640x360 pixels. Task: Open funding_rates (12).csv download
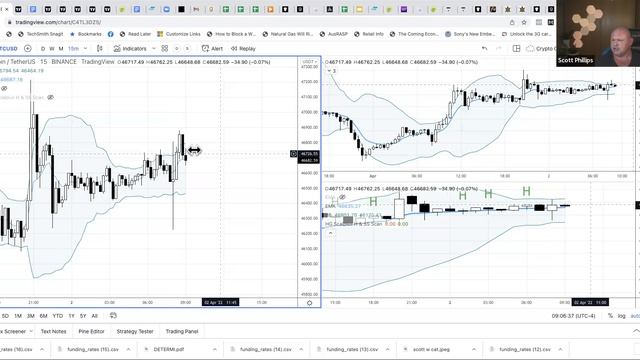click(525, 349)
